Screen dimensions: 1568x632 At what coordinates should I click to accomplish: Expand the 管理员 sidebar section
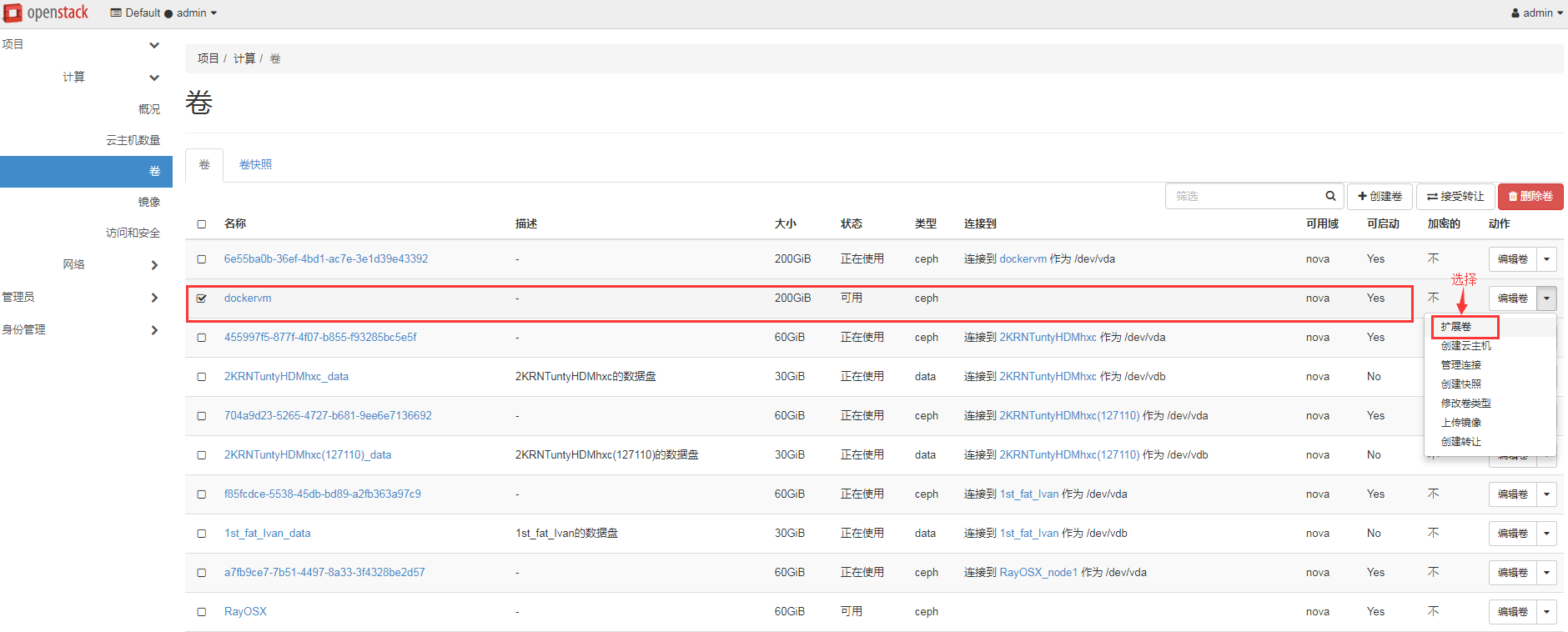(154, 298)
